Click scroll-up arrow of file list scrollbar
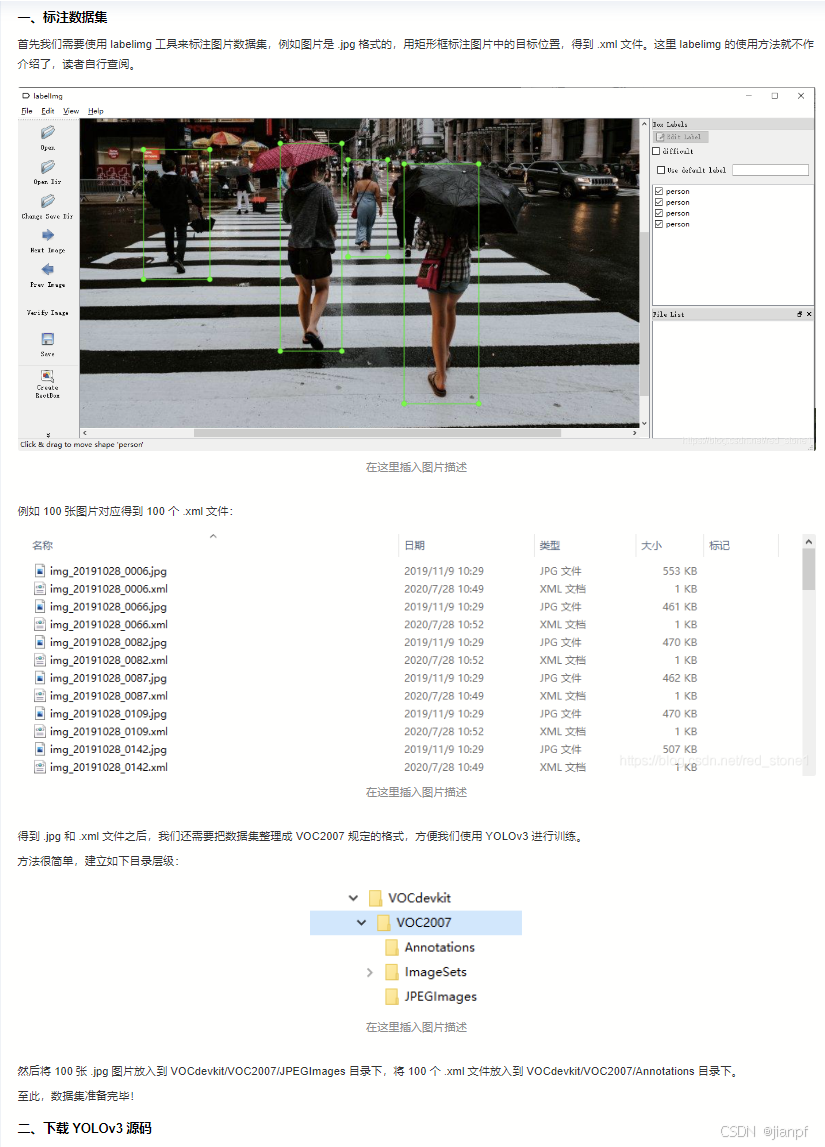 (808, 541)
